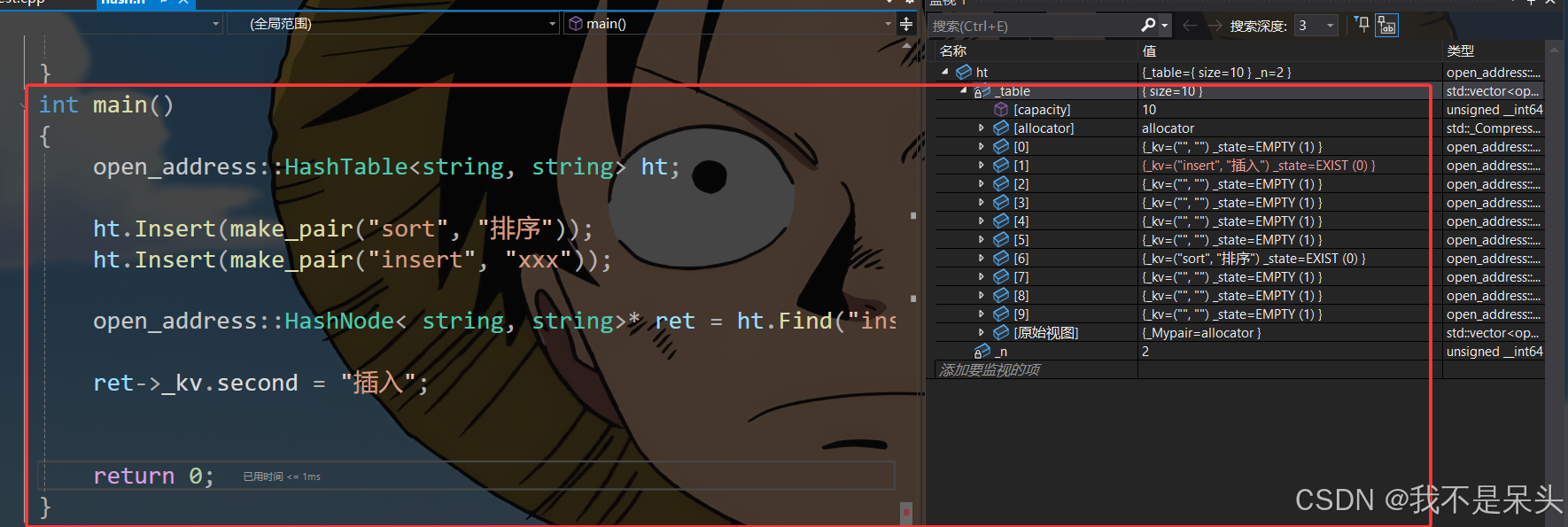Click the locked field icon of _n
This screenshot has width=1568, height=527.
point(982,352)
